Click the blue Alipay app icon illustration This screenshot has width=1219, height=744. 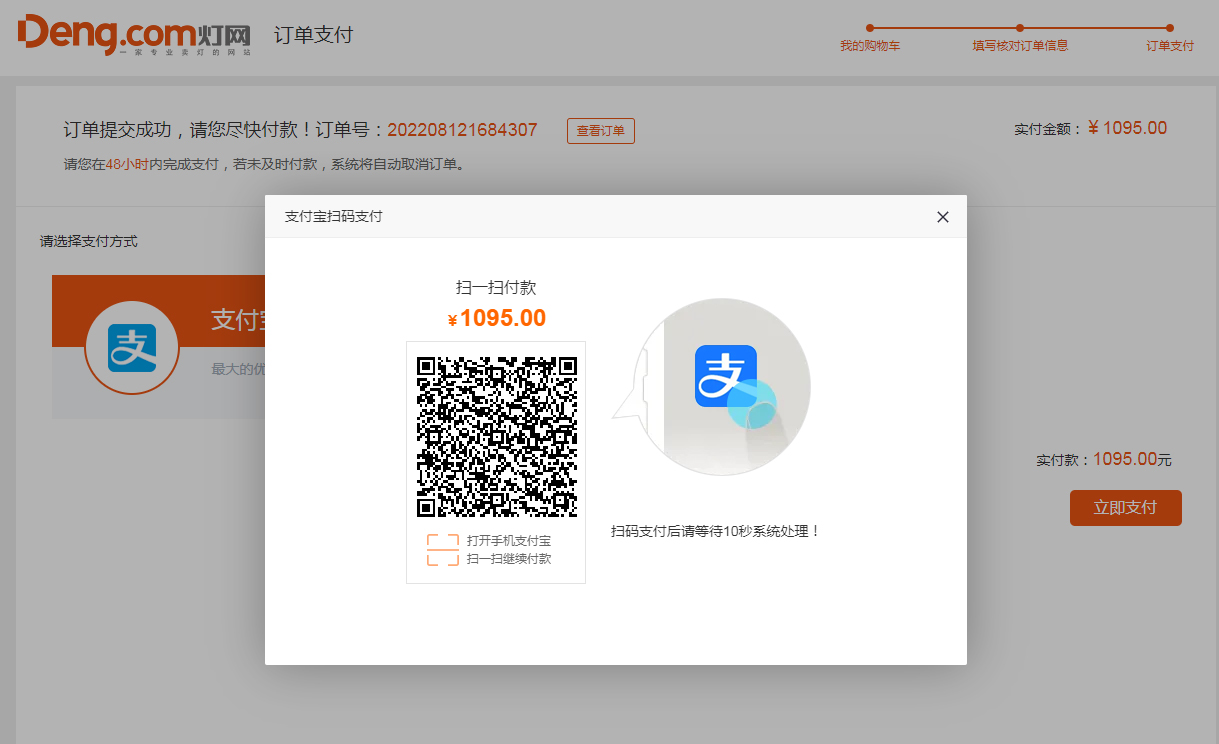726,376
